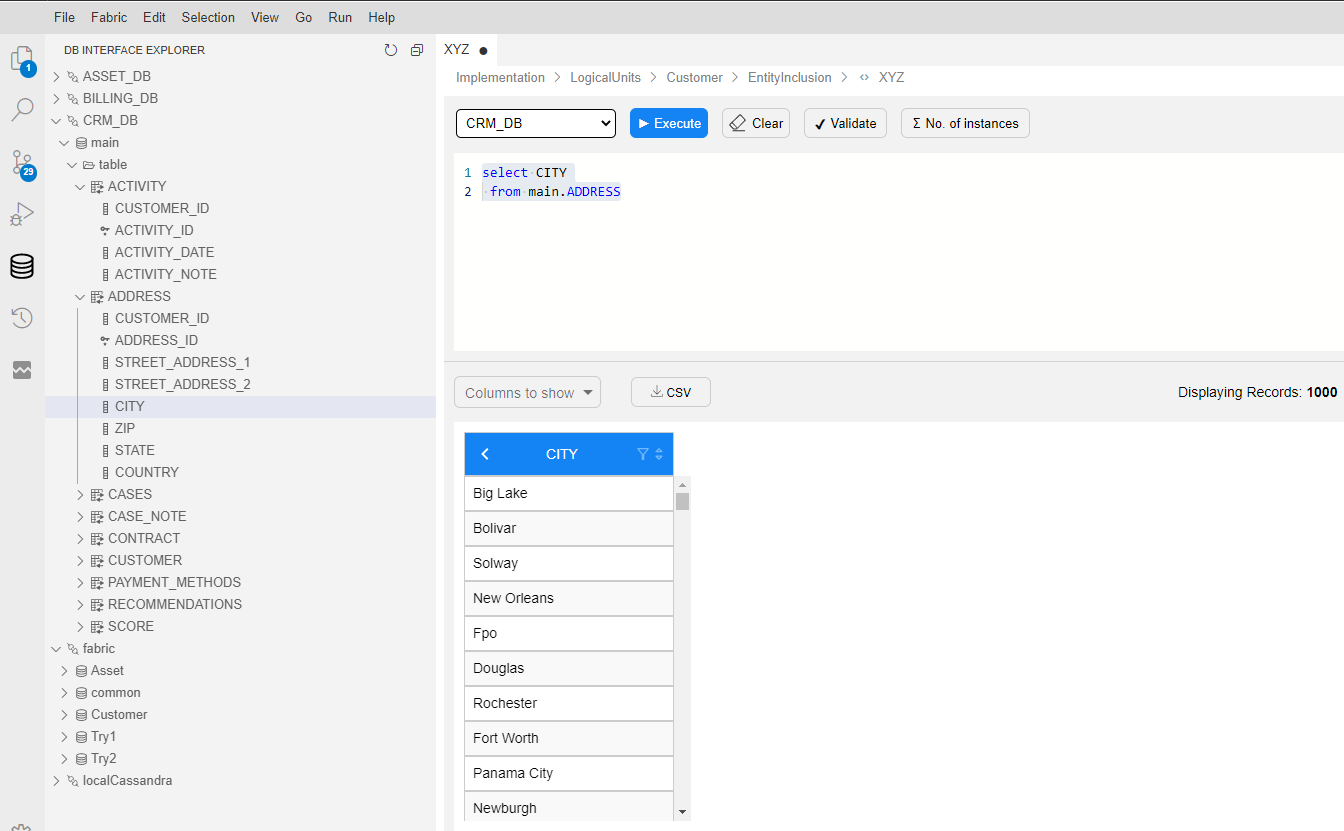Refresh the DB Interface Explorer tree
Screen dimensions: 1344x831
coord(391,50)
